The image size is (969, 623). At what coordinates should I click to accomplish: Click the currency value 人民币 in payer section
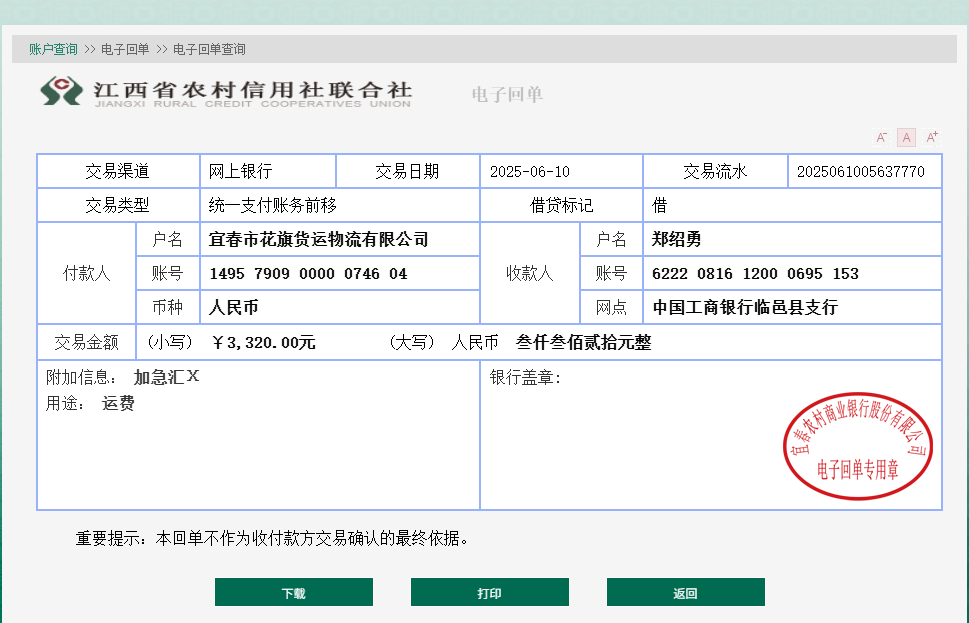pyautogui.click(x=234, y=307)
